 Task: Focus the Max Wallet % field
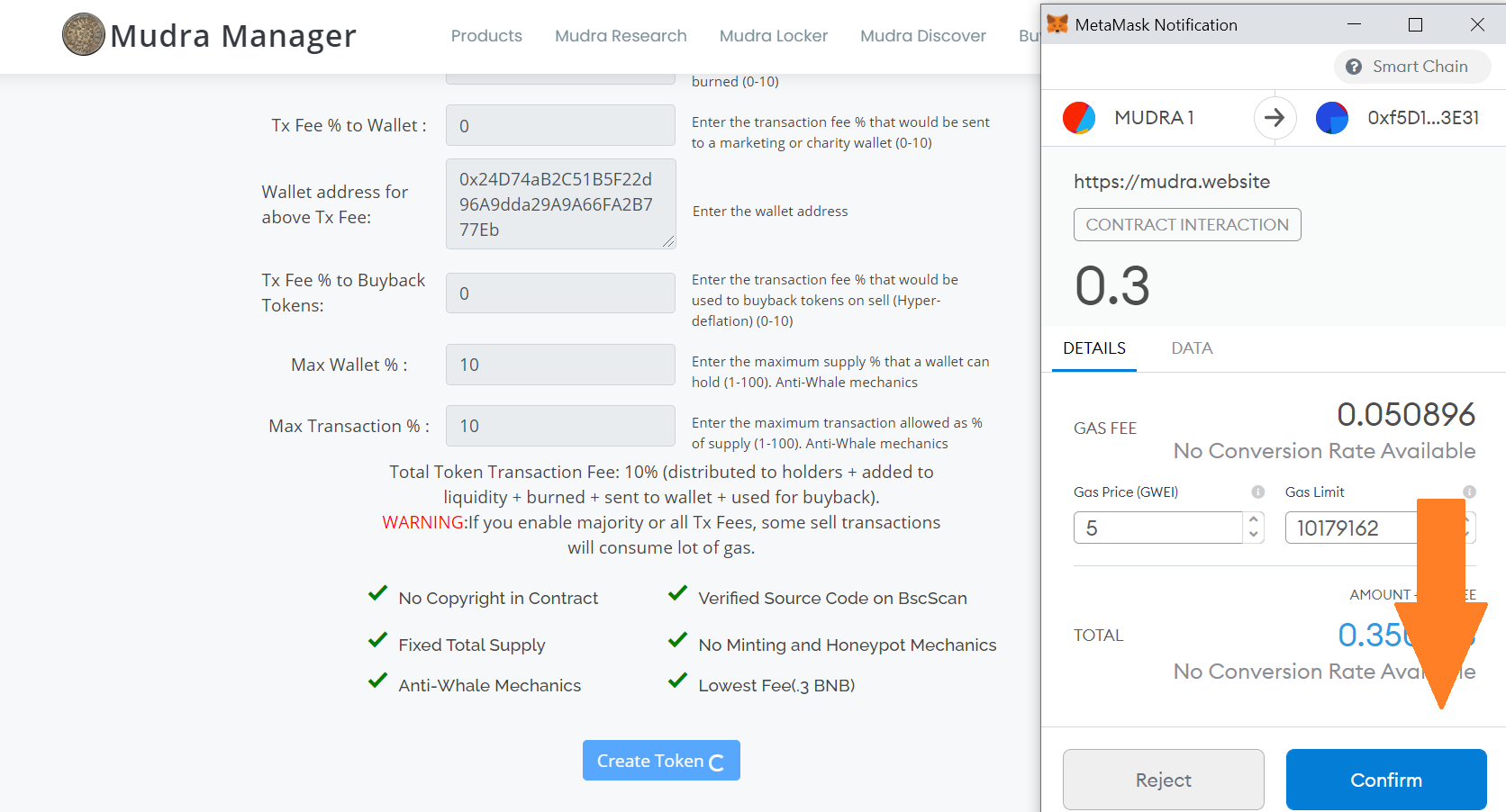pyautogui.click(x=560, y=365)
